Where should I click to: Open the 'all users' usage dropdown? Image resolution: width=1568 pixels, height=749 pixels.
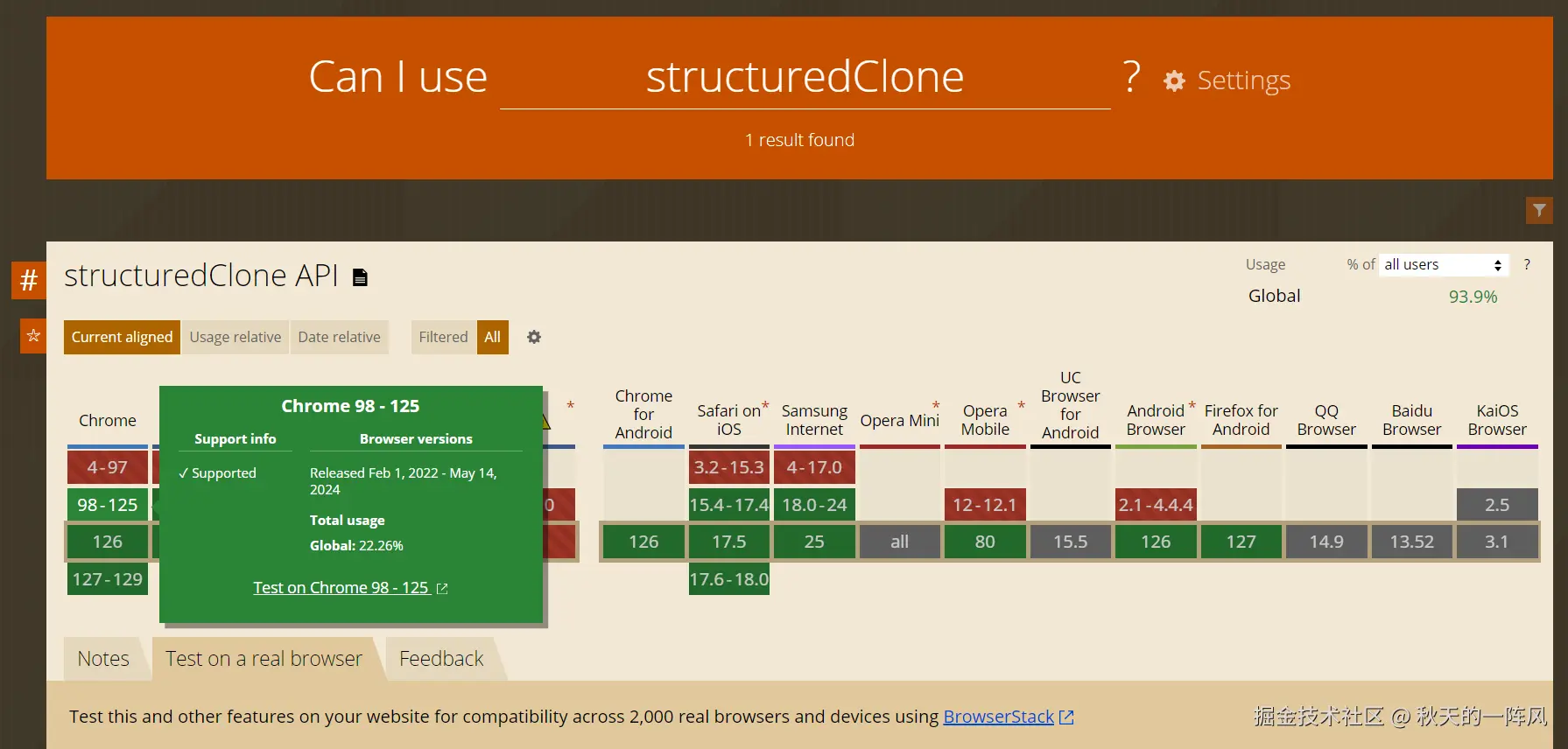pos(1445,264)
